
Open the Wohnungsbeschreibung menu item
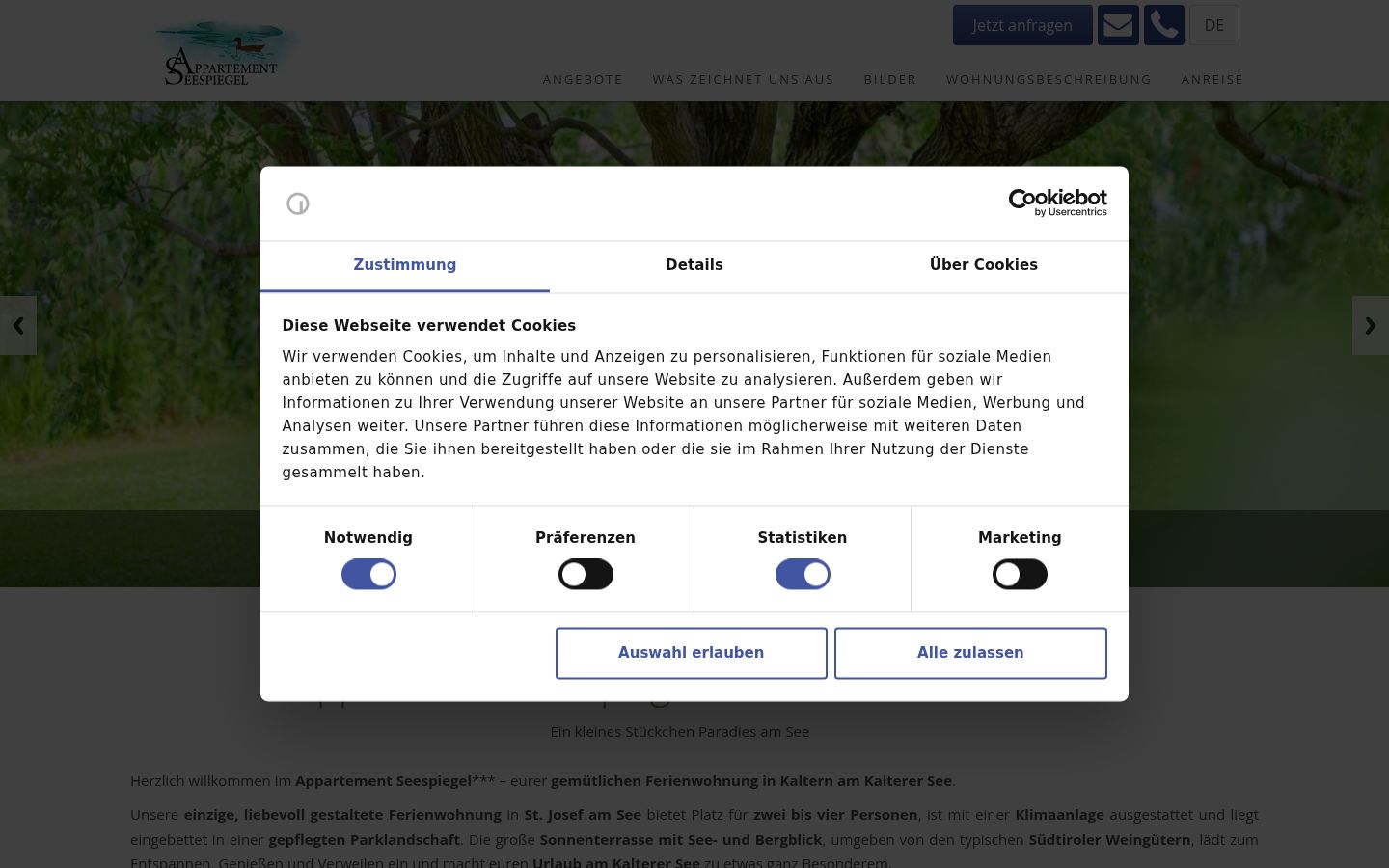click(x=1049, y=79)
